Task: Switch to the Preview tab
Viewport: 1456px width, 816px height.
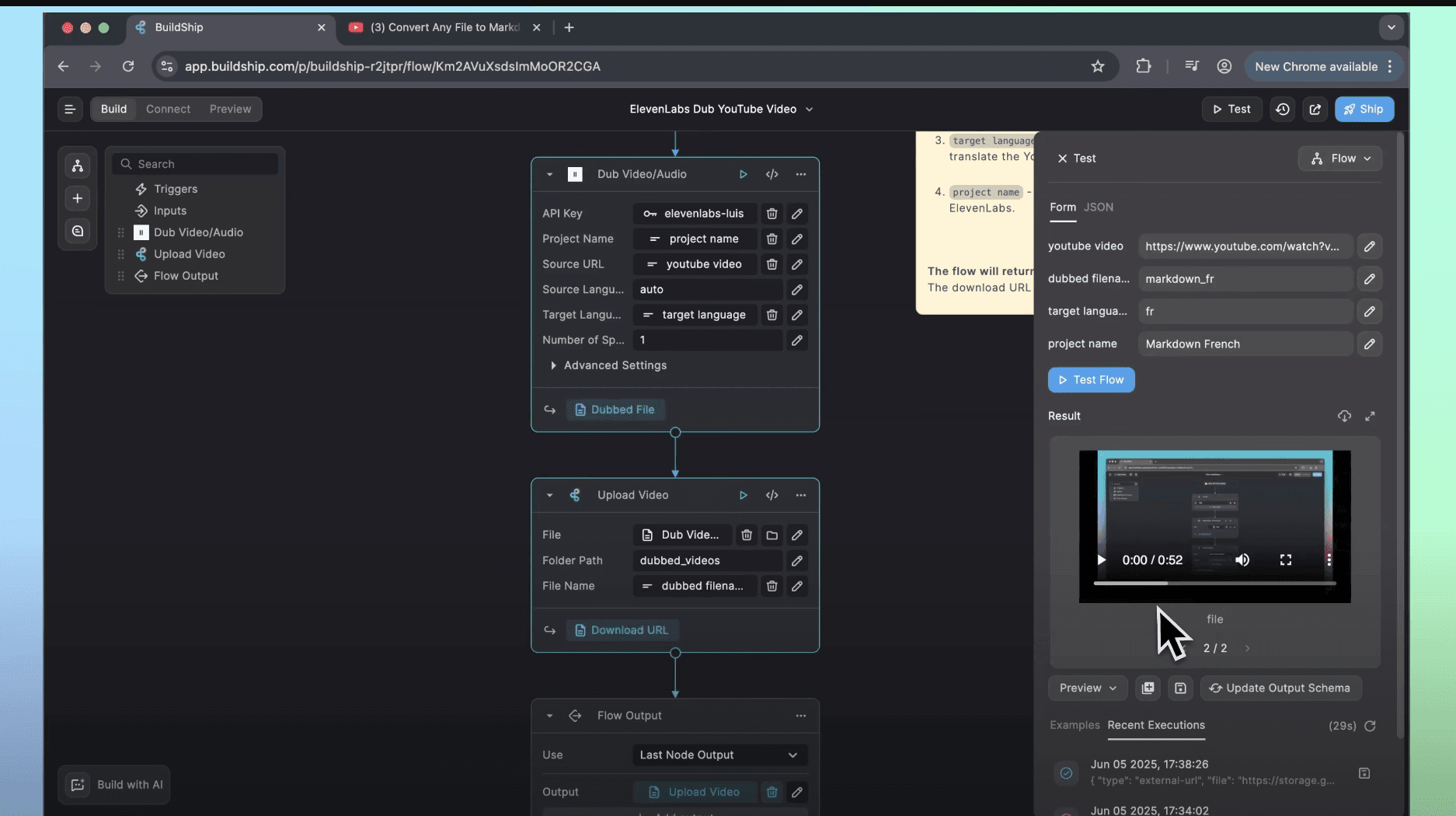Action: 230,109
